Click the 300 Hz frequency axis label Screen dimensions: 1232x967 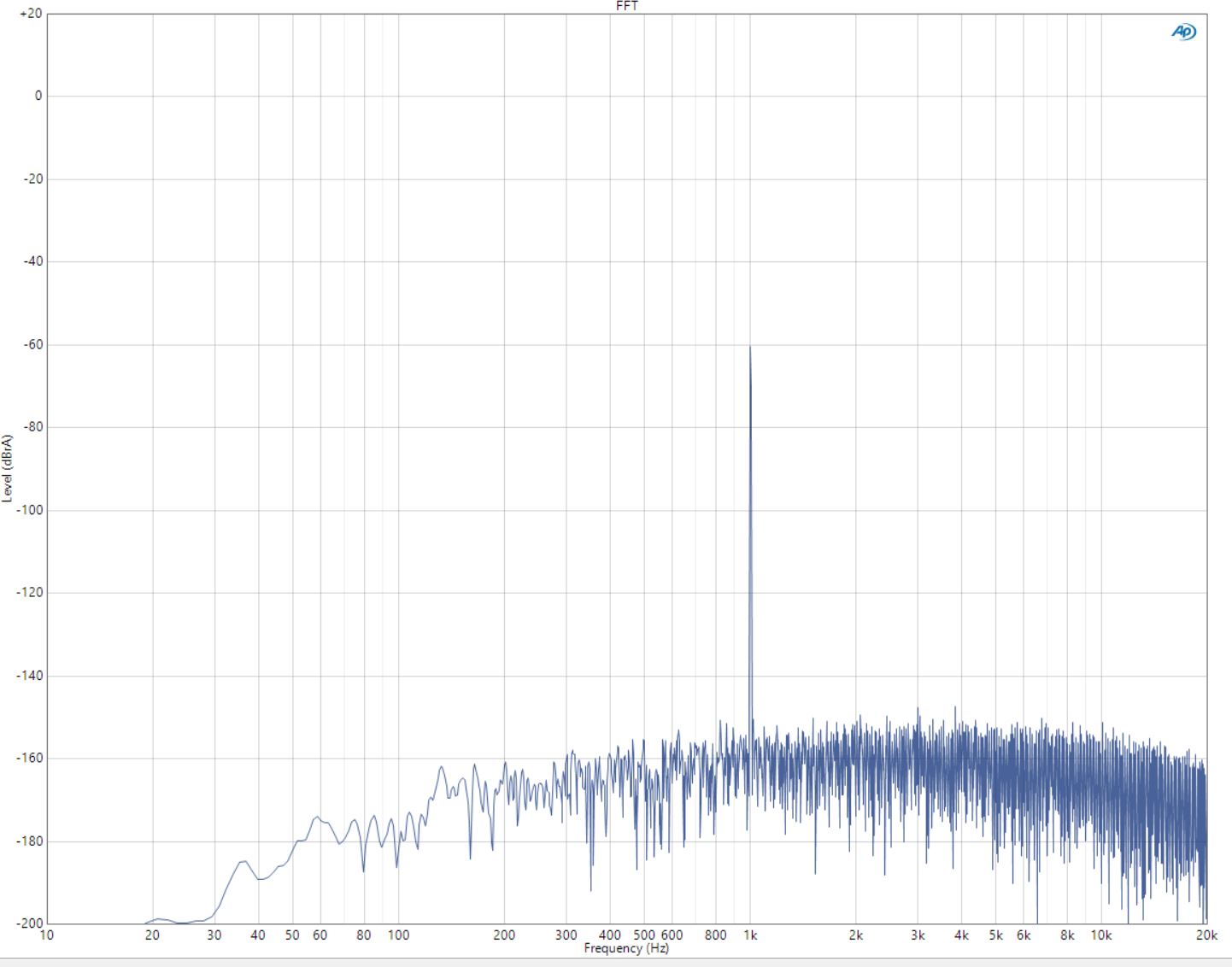566,935
